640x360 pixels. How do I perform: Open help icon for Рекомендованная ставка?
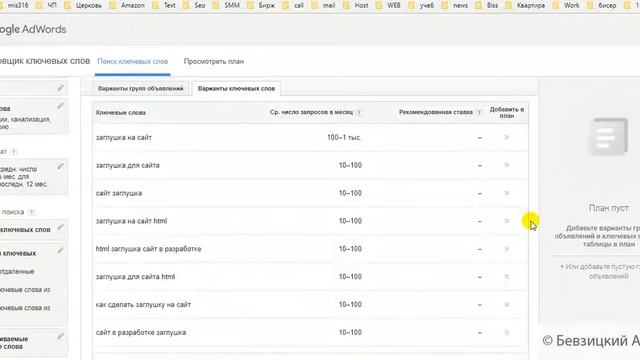coord(479,112)
